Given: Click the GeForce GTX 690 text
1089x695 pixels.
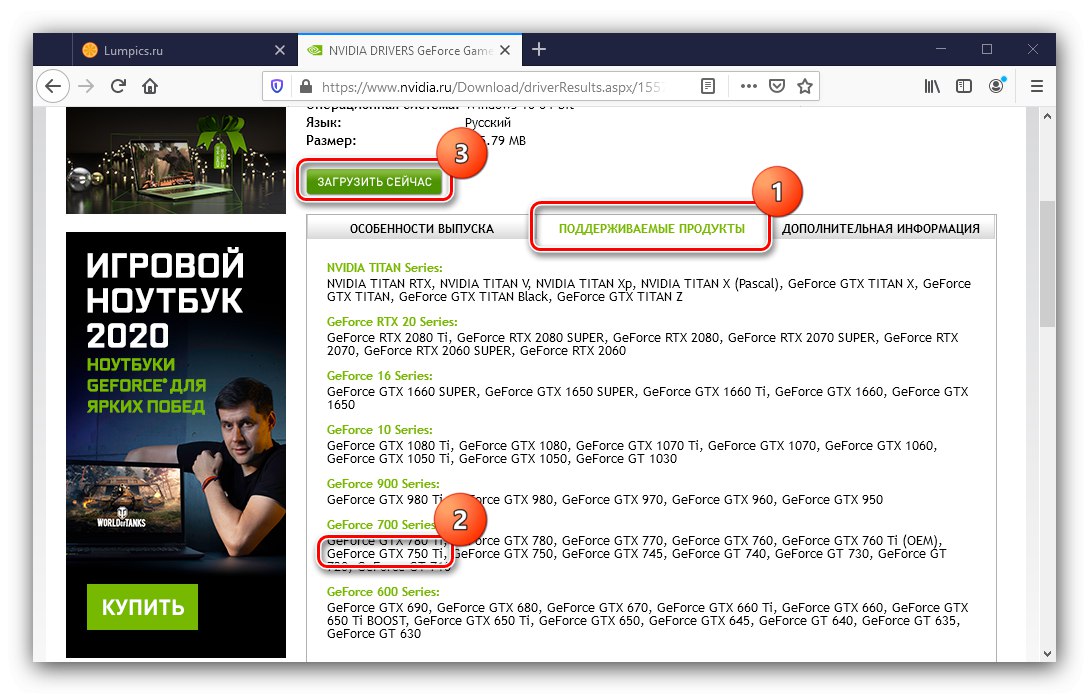Looking at the screenshot, I should 377,608.
